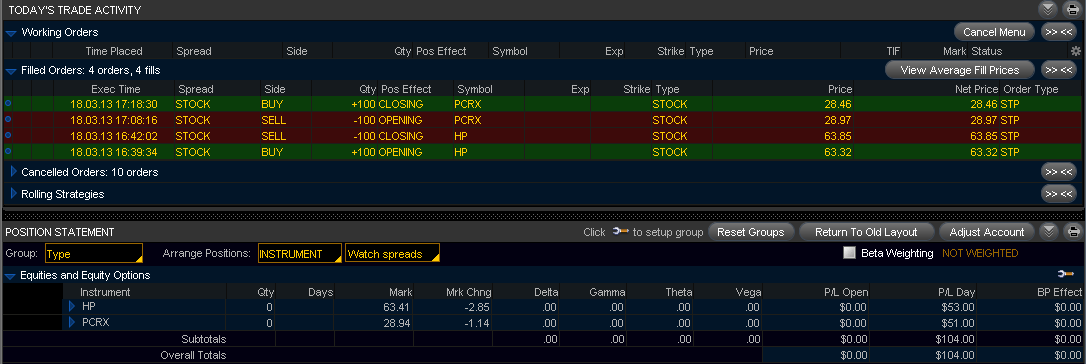Viewport: 1086px width, 364px height.
Task: Click the Working Orders '>> <<' width toggle
Action: [1059, 32]
